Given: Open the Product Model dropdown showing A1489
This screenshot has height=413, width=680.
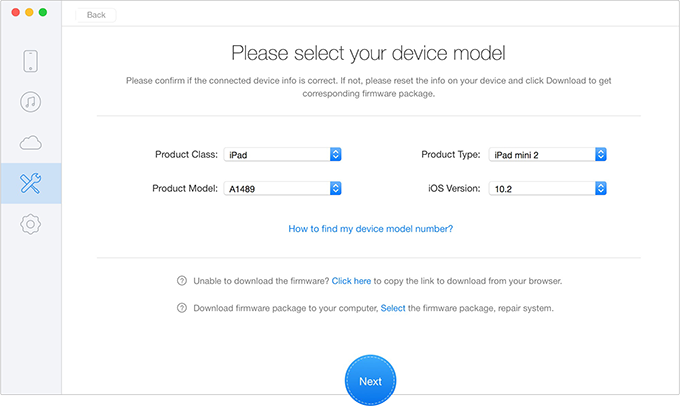Looking at the screenshot, I should (282, 188).
